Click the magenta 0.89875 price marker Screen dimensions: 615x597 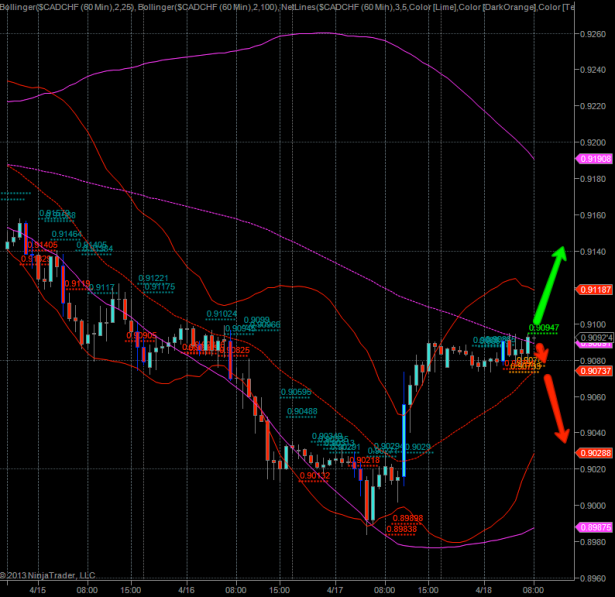coord(595,526)
